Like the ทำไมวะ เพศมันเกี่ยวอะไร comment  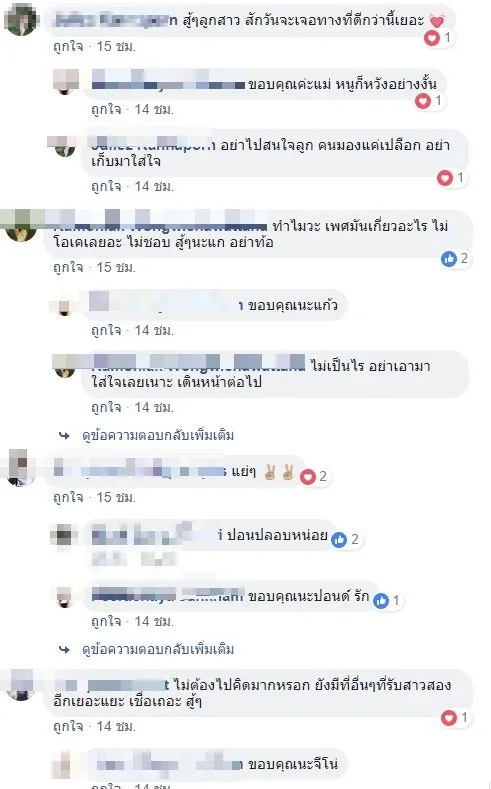coord(67,267)
